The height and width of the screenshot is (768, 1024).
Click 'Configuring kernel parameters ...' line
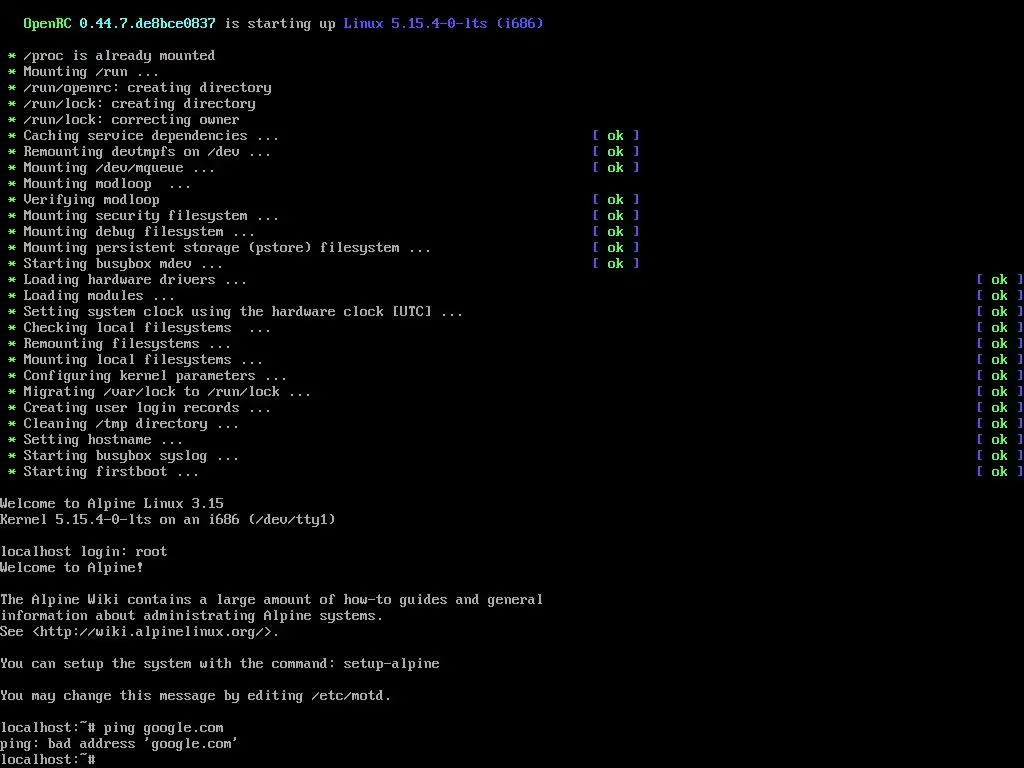pyautogui.click(x=155, y=376)
